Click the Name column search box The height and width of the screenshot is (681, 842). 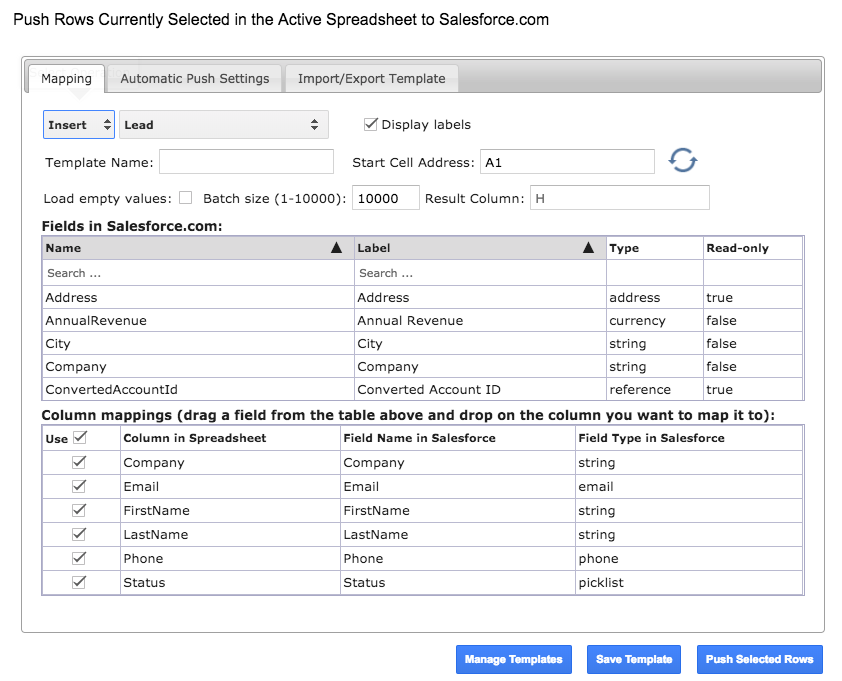(198, 273)
